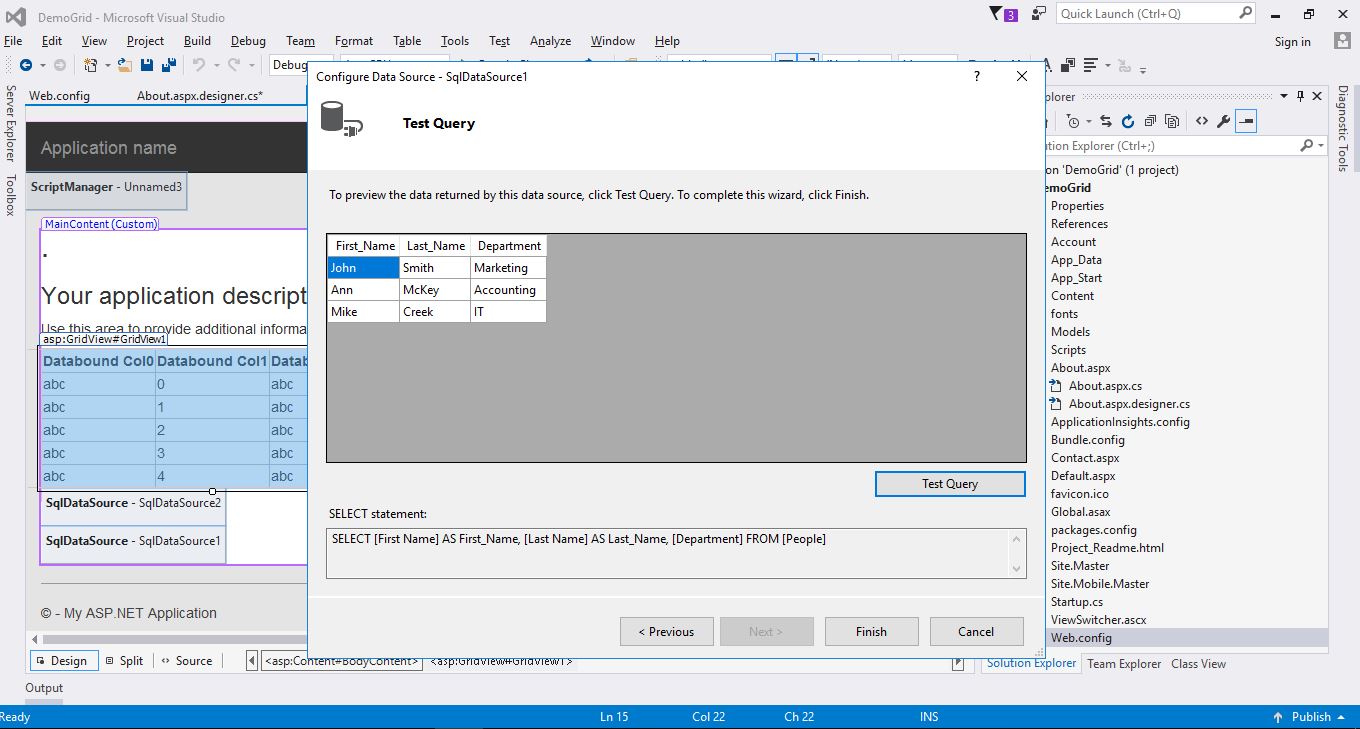Open the Redo history dropdown arrow
This screenshot has height=729, width=1360.
pyautogui.click(x=250, y=66)
